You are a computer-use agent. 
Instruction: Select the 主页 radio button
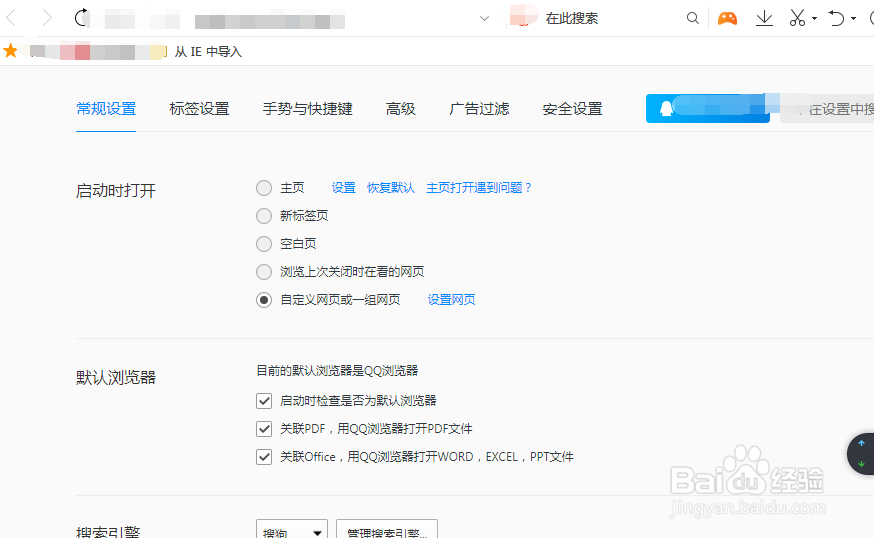tap(264, 188)
